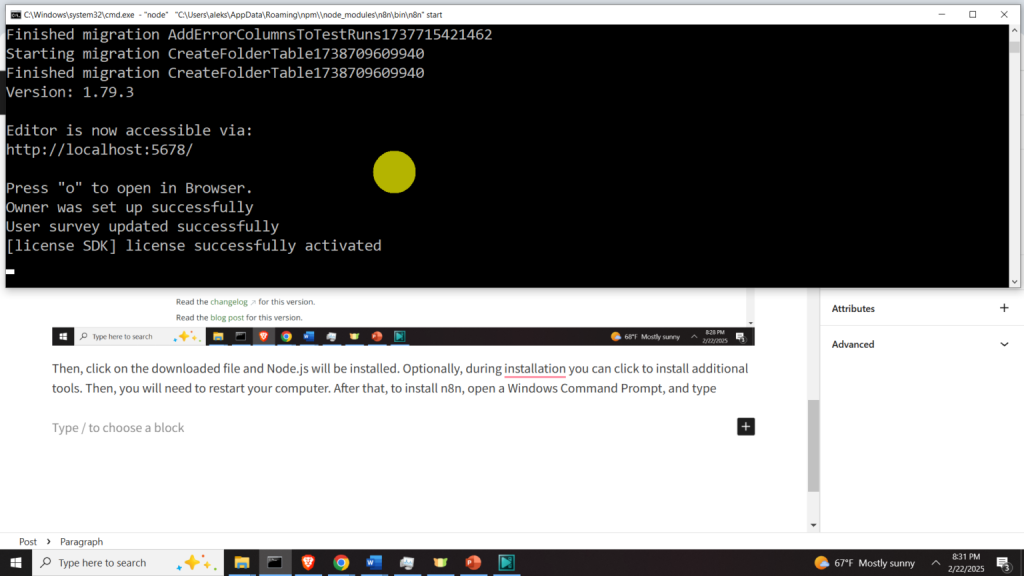The width and height of the screenshot is (1024, 576).
Task: Click the Windows Start button
Action: [x=16, y=563]
